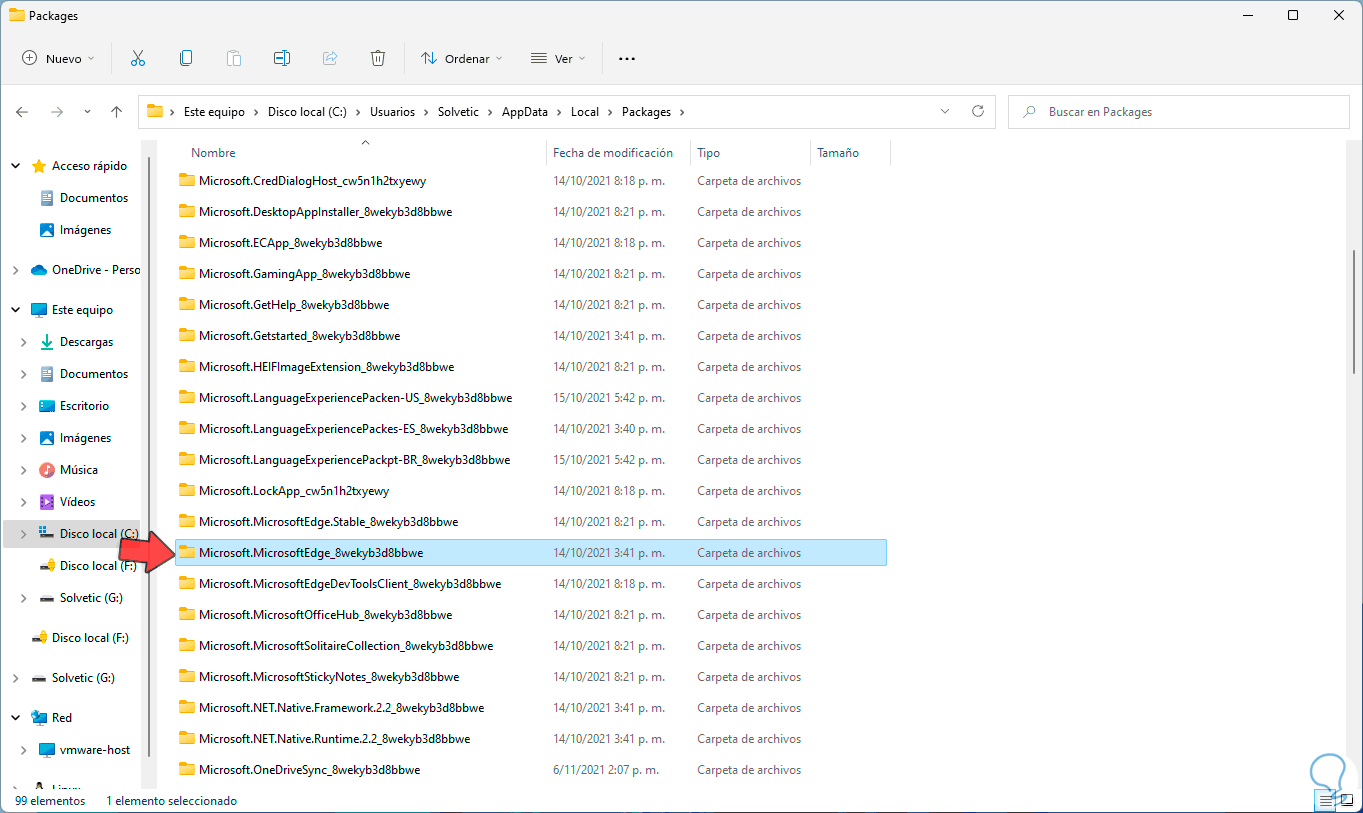The width and height of the screenshot is (1363, 813).
Task: Click the Copy icon in toolbar
Action: coord(186,58)
